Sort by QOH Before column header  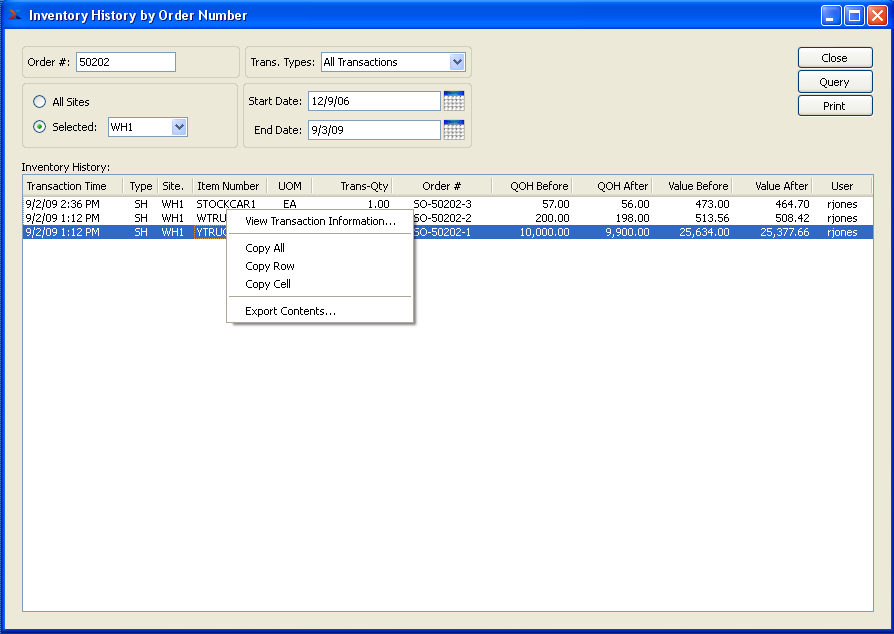click(531, 186)
